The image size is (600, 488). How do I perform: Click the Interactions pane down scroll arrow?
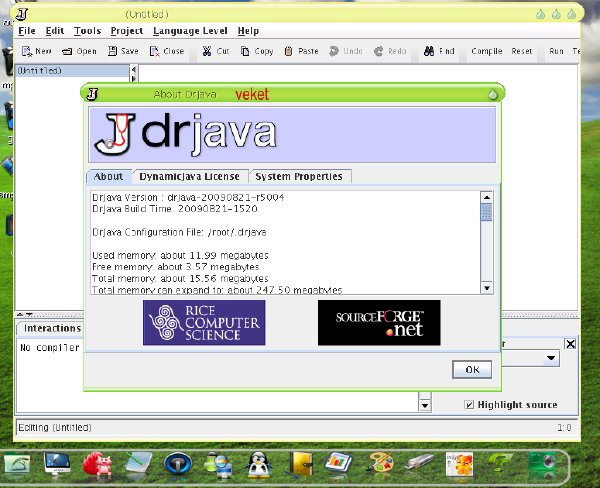(x=425, y=405)
